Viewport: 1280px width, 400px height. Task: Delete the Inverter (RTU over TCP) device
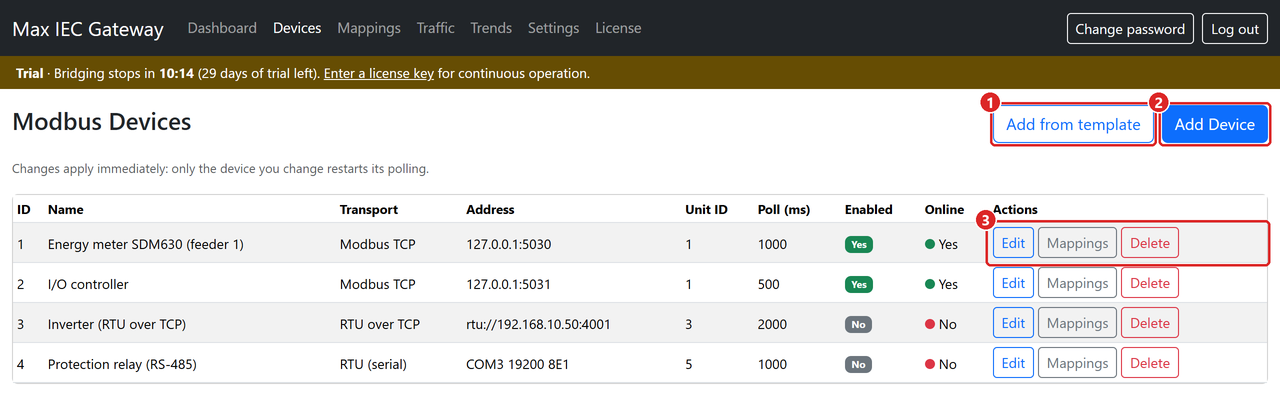(x=1150, y=323)
